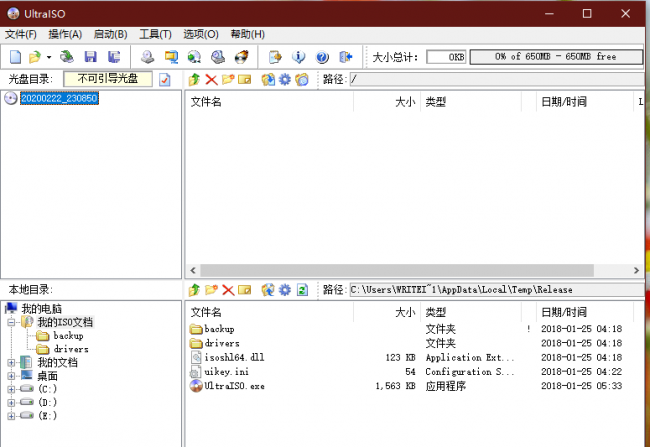This screenshot has height=447, width=650.
Task: Select the UltraISO.exe file
Action: point(234,386)
